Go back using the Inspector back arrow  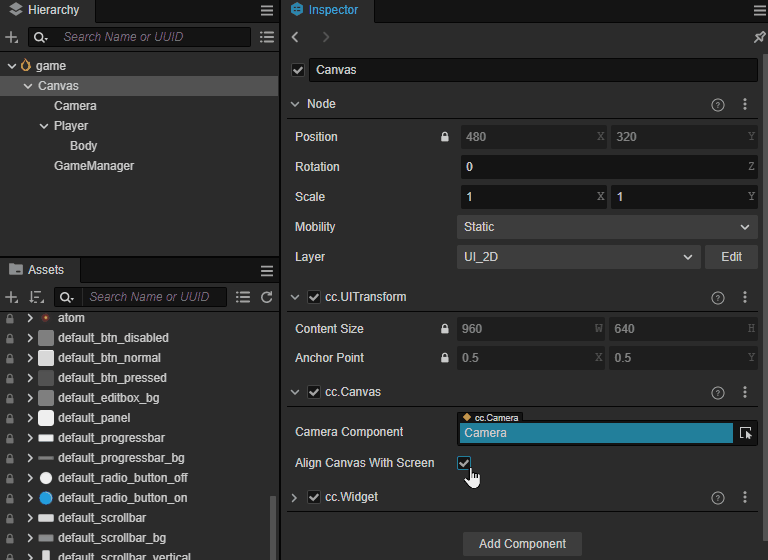[x=295, y=37]
